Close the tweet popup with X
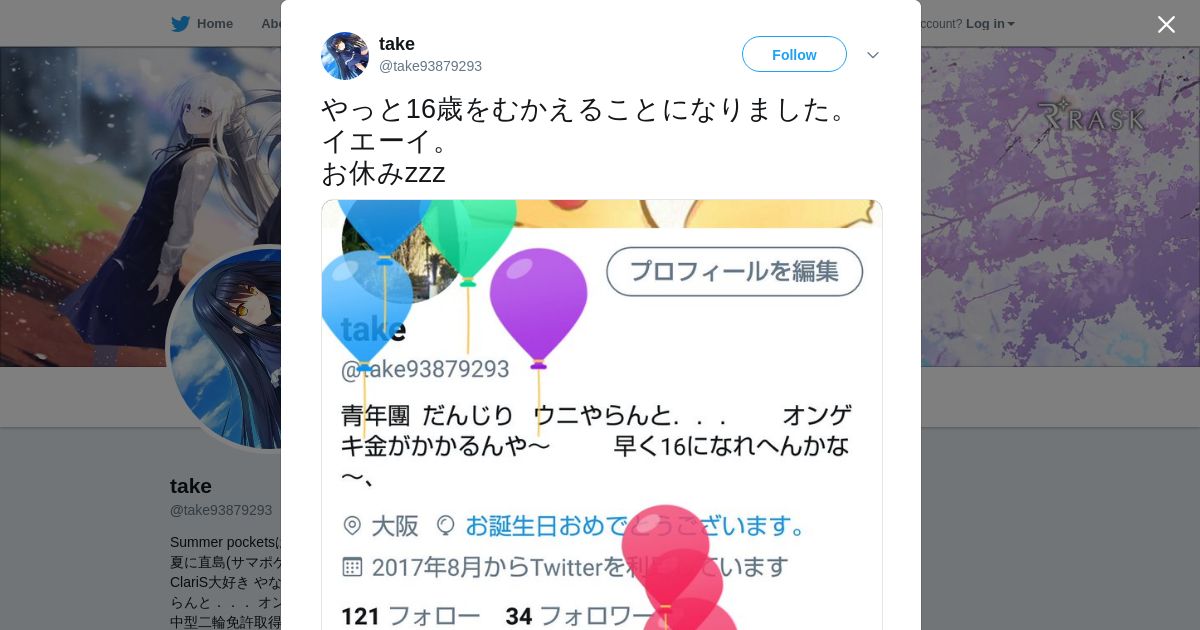Screen dimensions: 1200x630 [1166, 24]
